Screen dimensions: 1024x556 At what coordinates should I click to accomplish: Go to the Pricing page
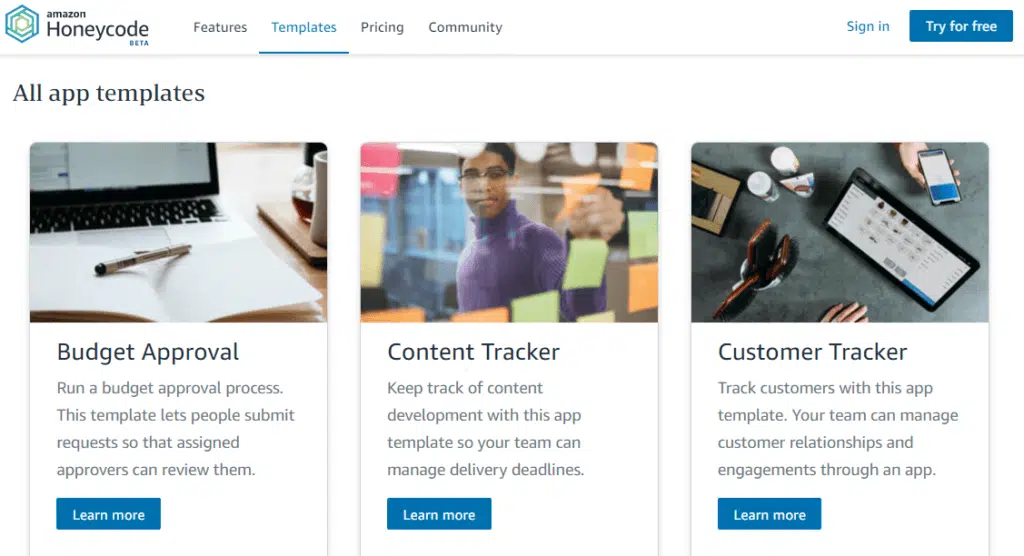pyautogui.click(x=382, y=27)
